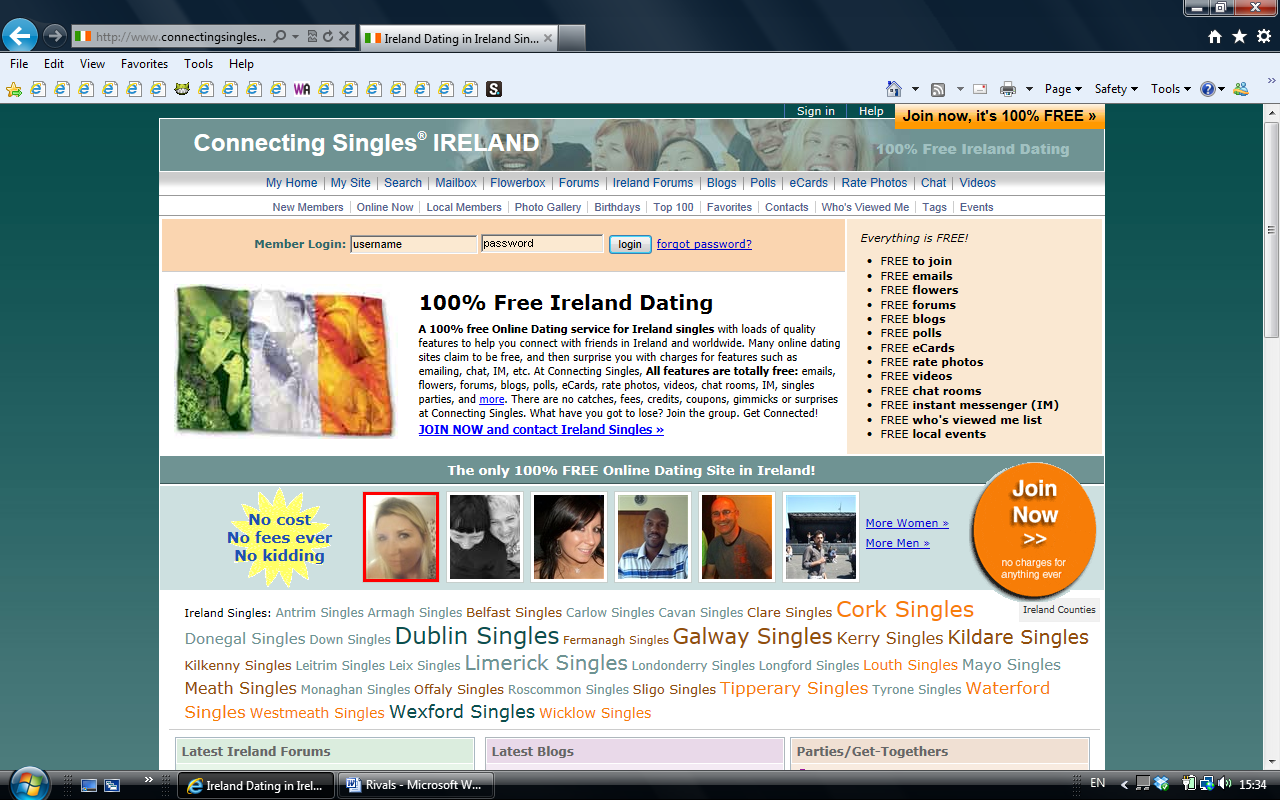The height and width of the screenshot is (800, 1280).
Task: Click the blue Help question mark icon
Action: pyautogui.click(x=1207, y=89)
